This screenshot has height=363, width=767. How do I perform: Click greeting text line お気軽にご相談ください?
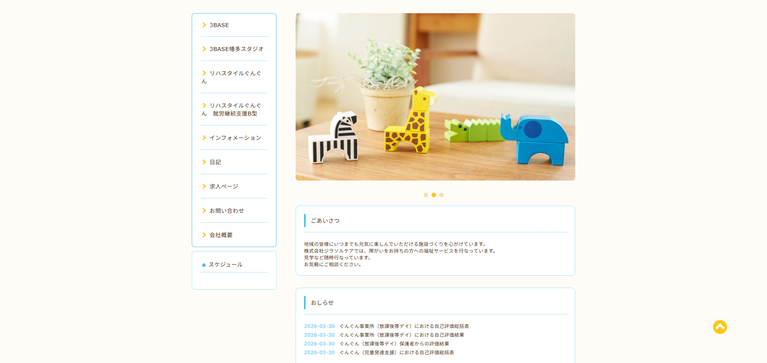tap(333, 265)
